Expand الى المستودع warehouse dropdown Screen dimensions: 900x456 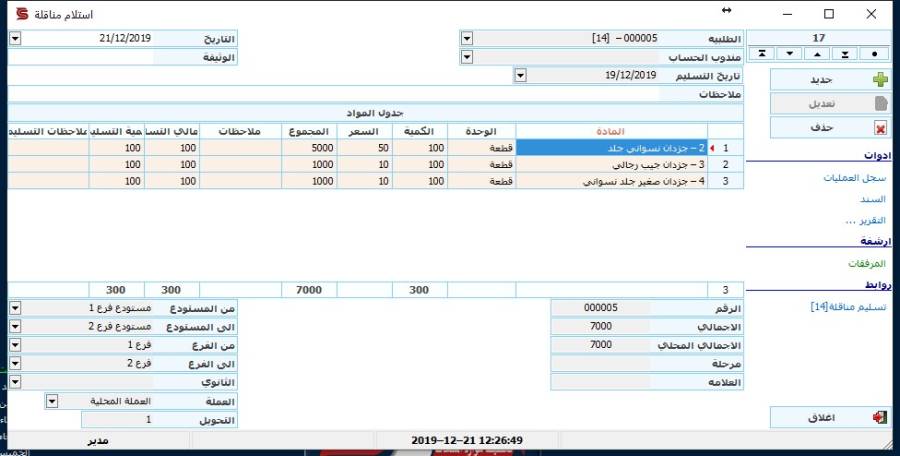tap(15, 327)
